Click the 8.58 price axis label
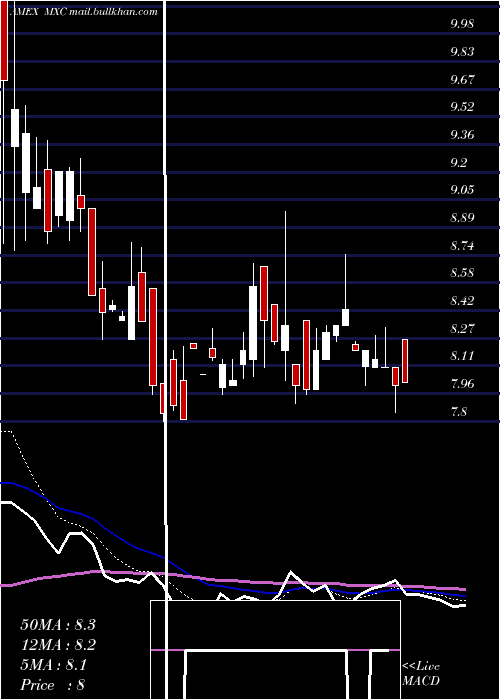 click(462, 273)
